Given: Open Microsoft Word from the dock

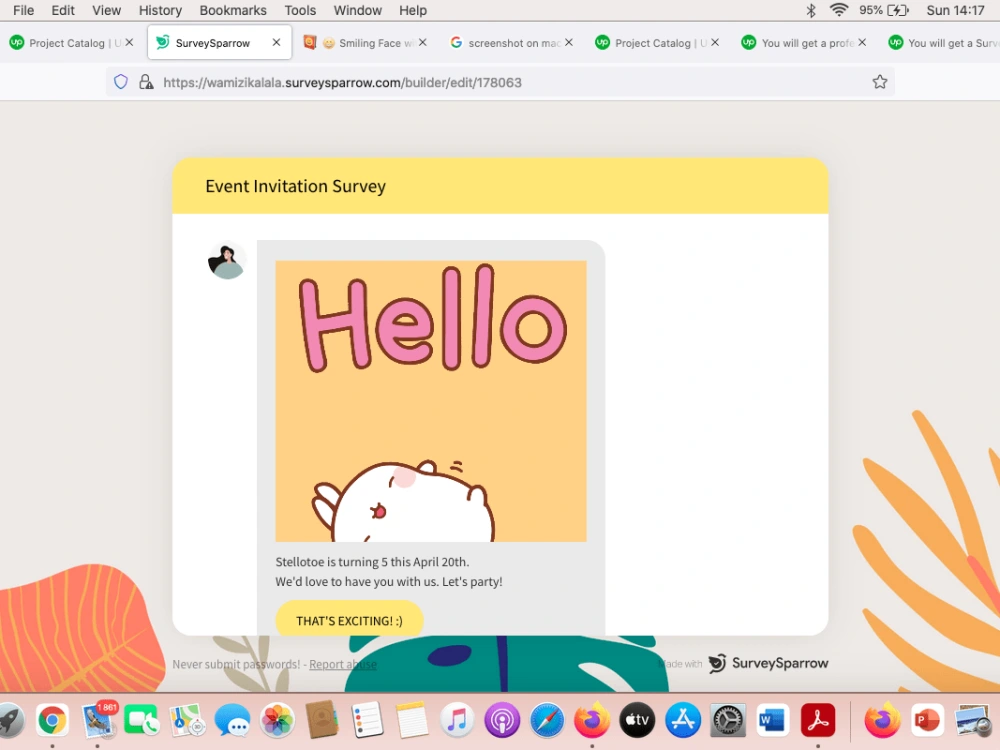Looking at the screenshot, I should coord(772,721).
